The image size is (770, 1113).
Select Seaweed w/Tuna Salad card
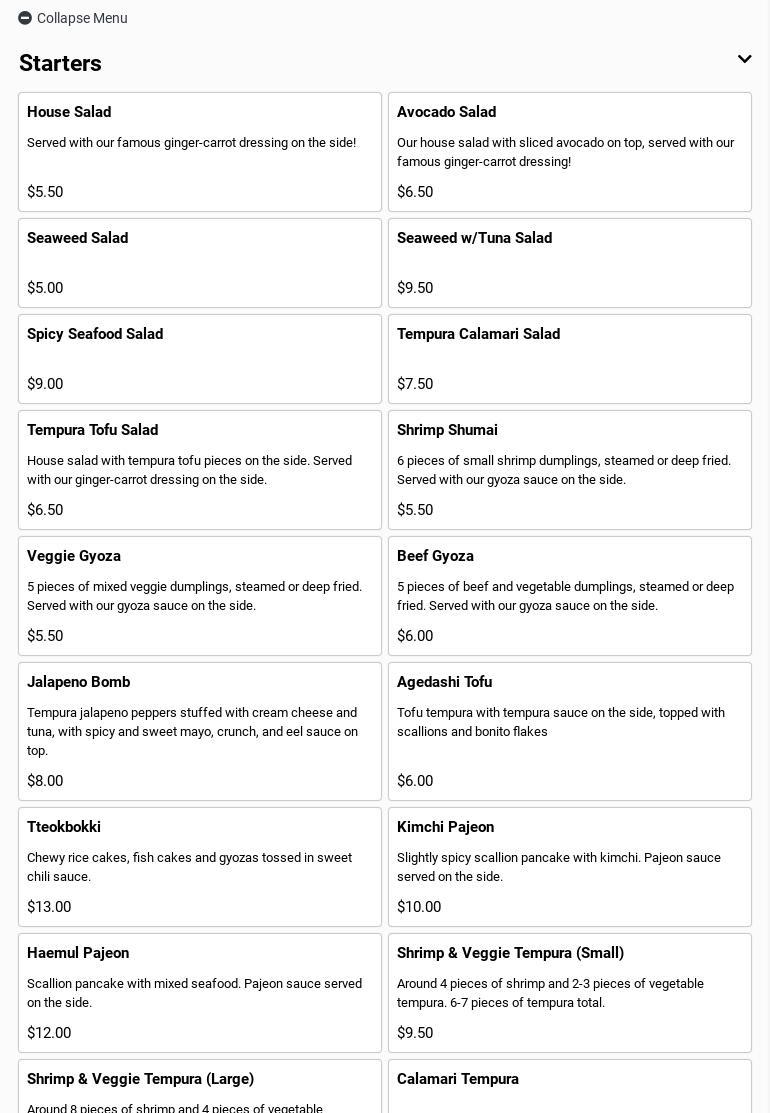click(570, 263)
